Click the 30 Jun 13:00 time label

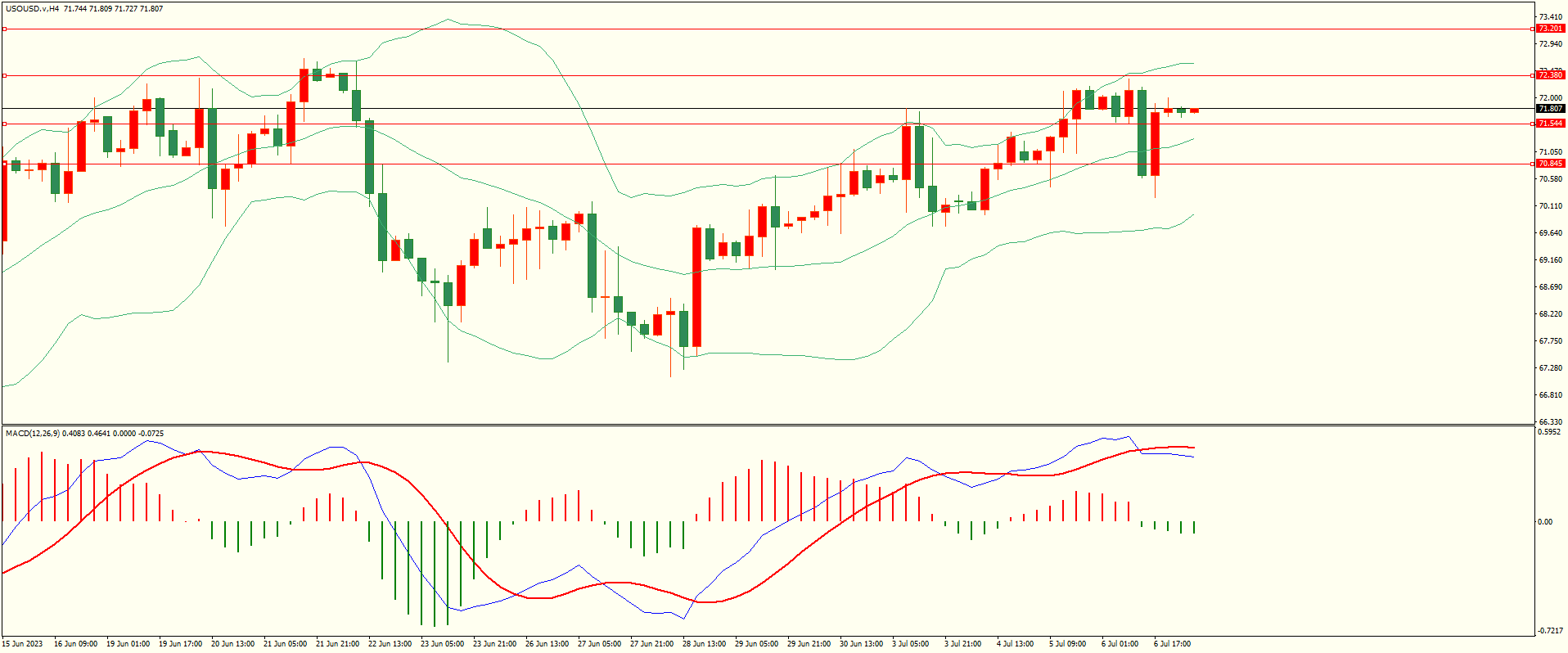pyautogui.click(x=862, y=644)
